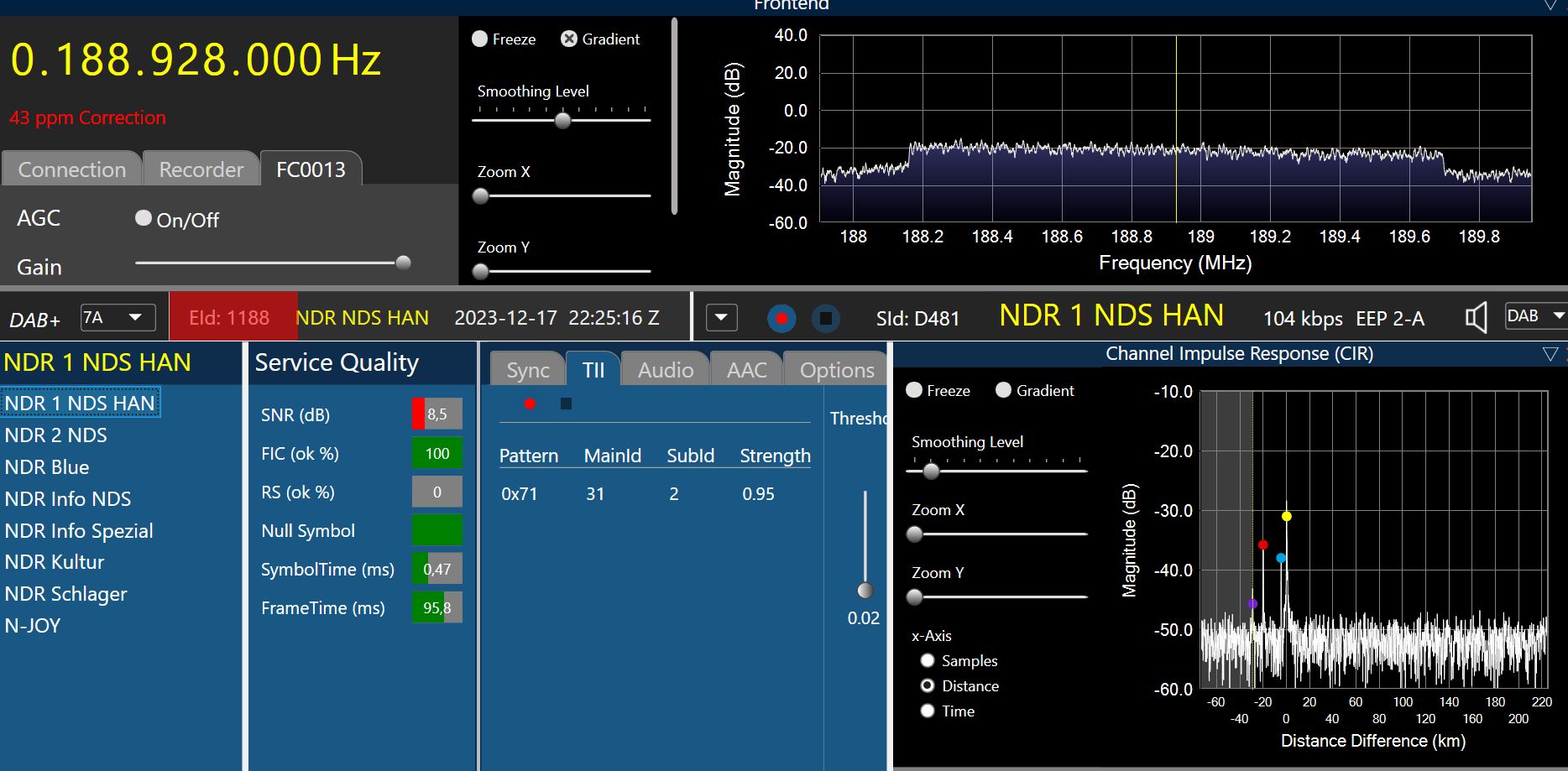Collapse the Frontend panel triangle

pos(1550,5)
